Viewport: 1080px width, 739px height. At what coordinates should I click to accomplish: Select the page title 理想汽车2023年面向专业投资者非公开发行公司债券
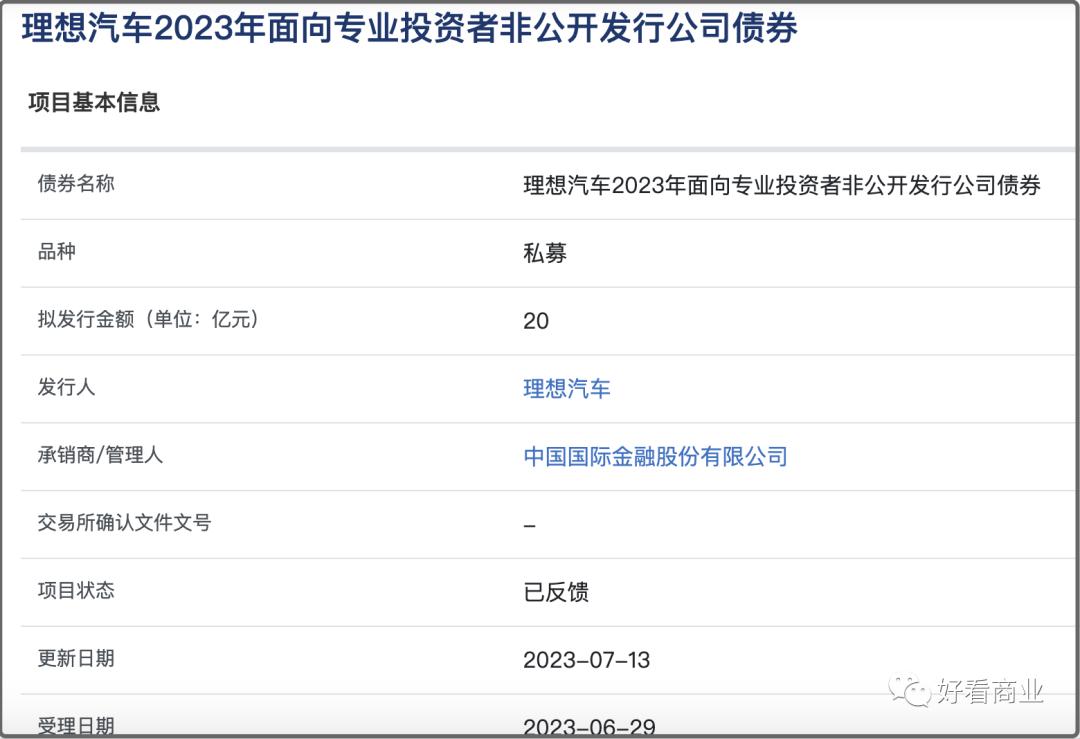click(409, 28)
